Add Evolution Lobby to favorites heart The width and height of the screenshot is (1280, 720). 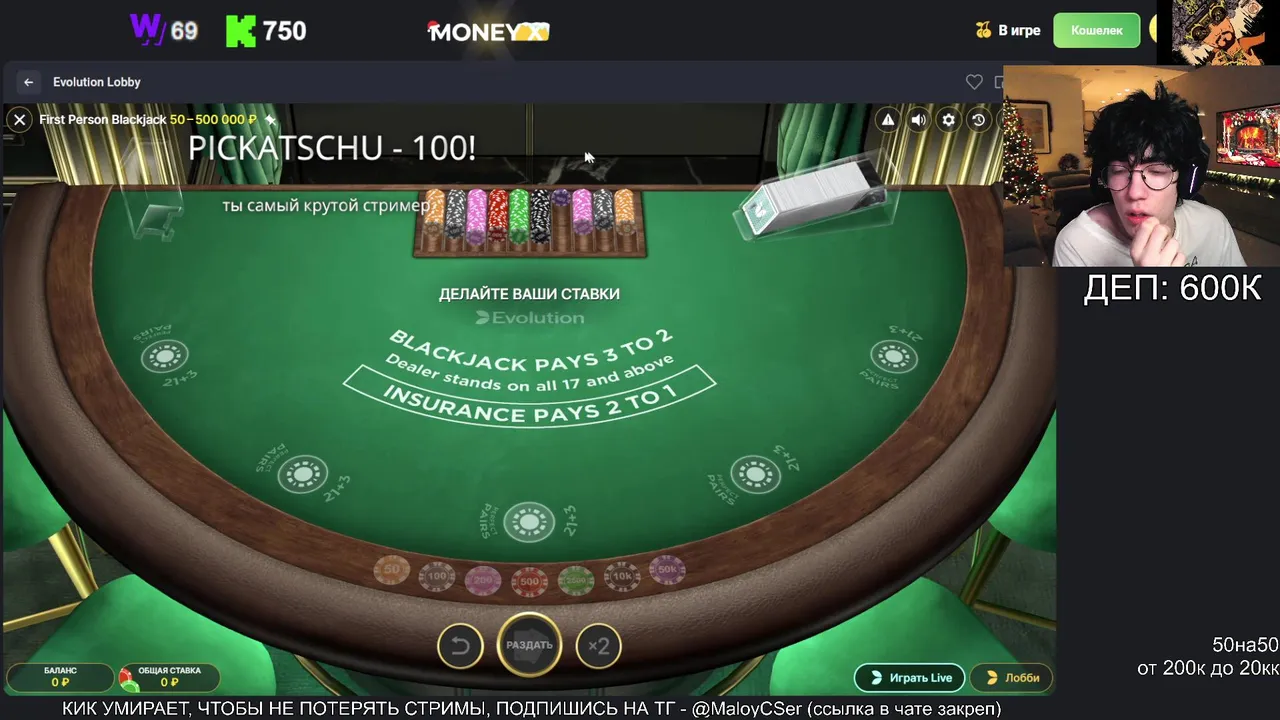click(x=974, y=82)
